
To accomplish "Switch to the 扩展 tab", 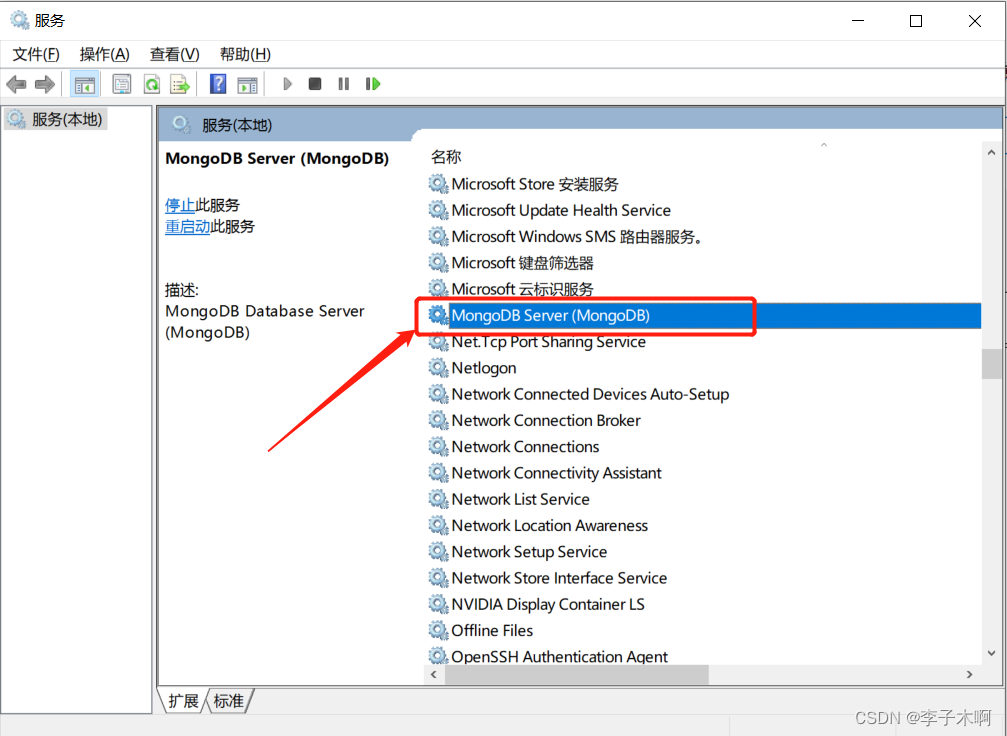I will 184,701.
